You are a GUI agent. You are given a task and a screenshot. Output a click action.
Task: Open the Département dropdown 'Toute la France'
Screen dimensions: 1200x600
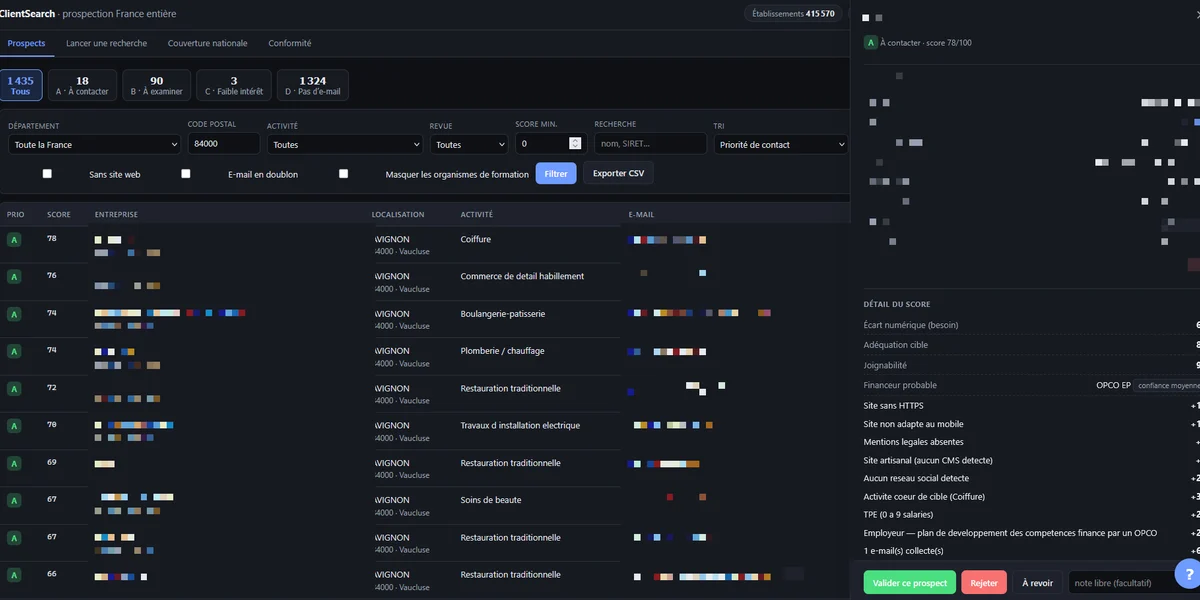(95, 144)
